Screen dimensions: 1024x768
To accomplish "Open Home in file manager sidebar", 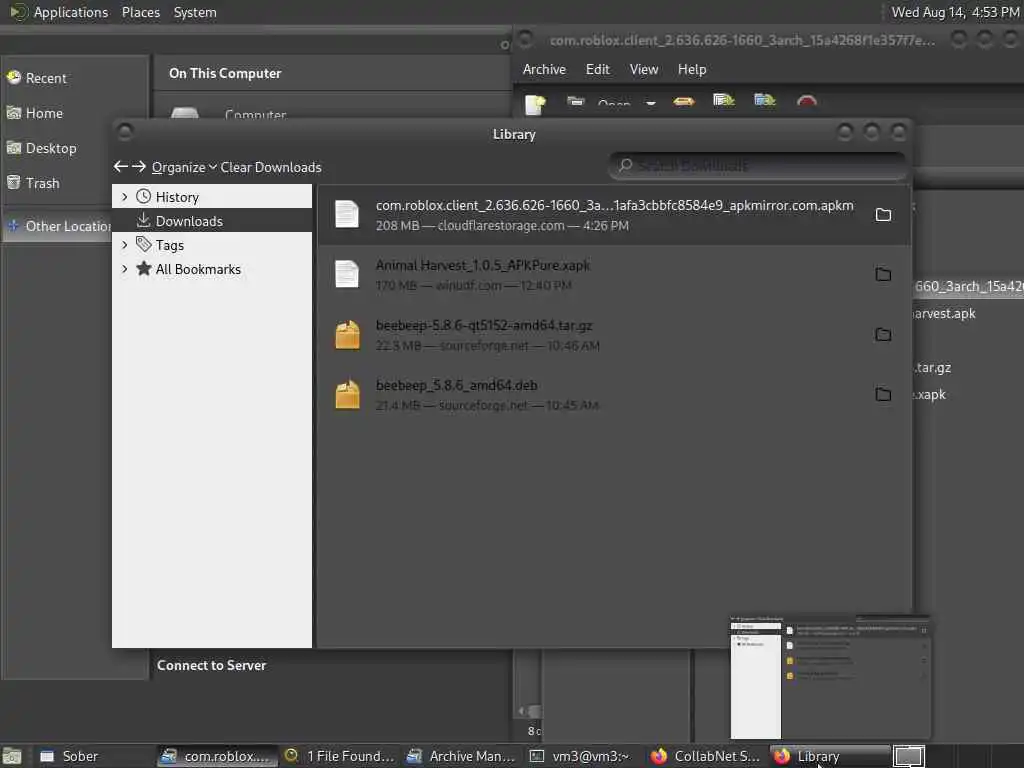I will coord(74,114).
